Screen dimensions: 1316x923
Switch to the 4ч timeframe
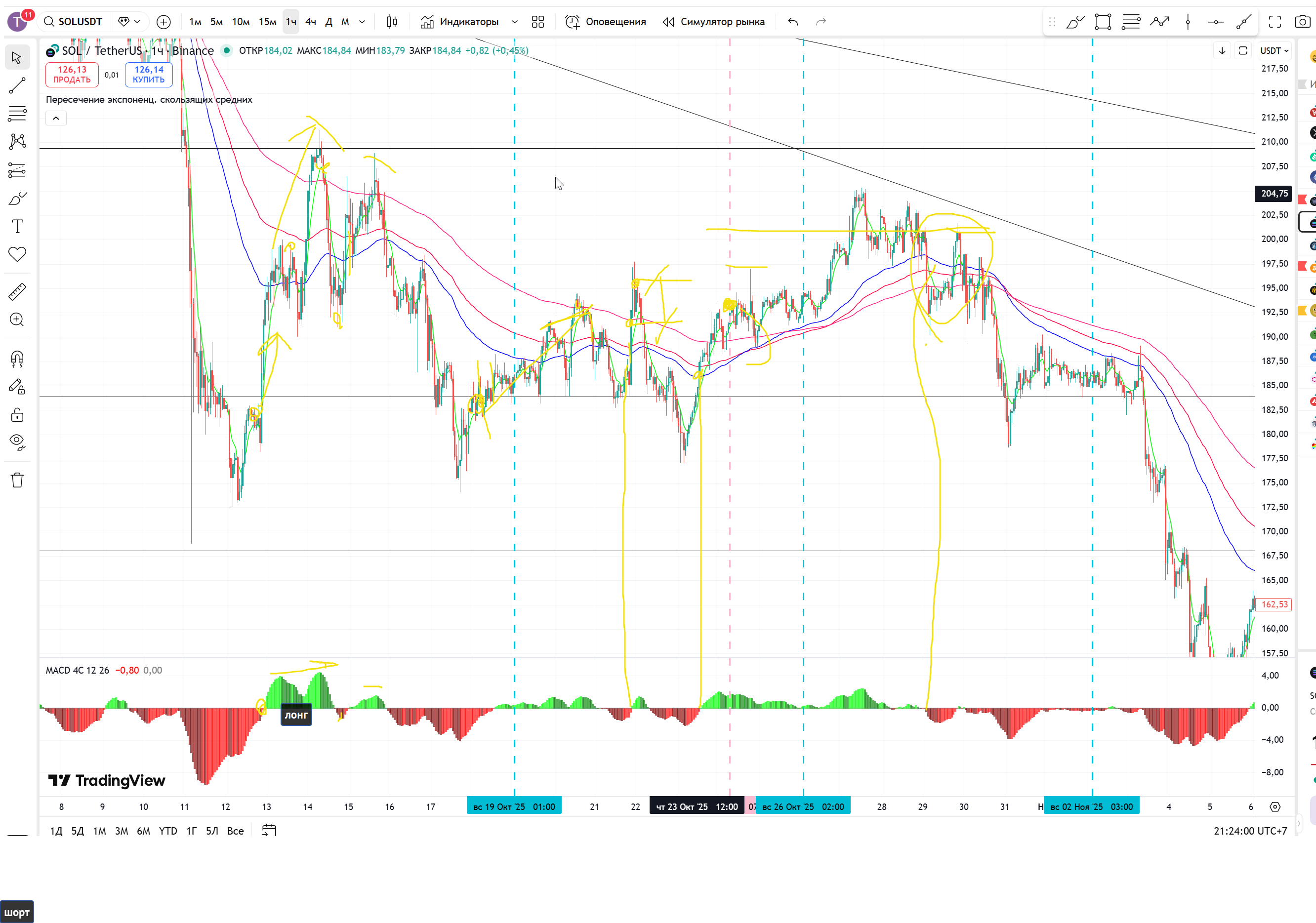[x=311, y=22]
